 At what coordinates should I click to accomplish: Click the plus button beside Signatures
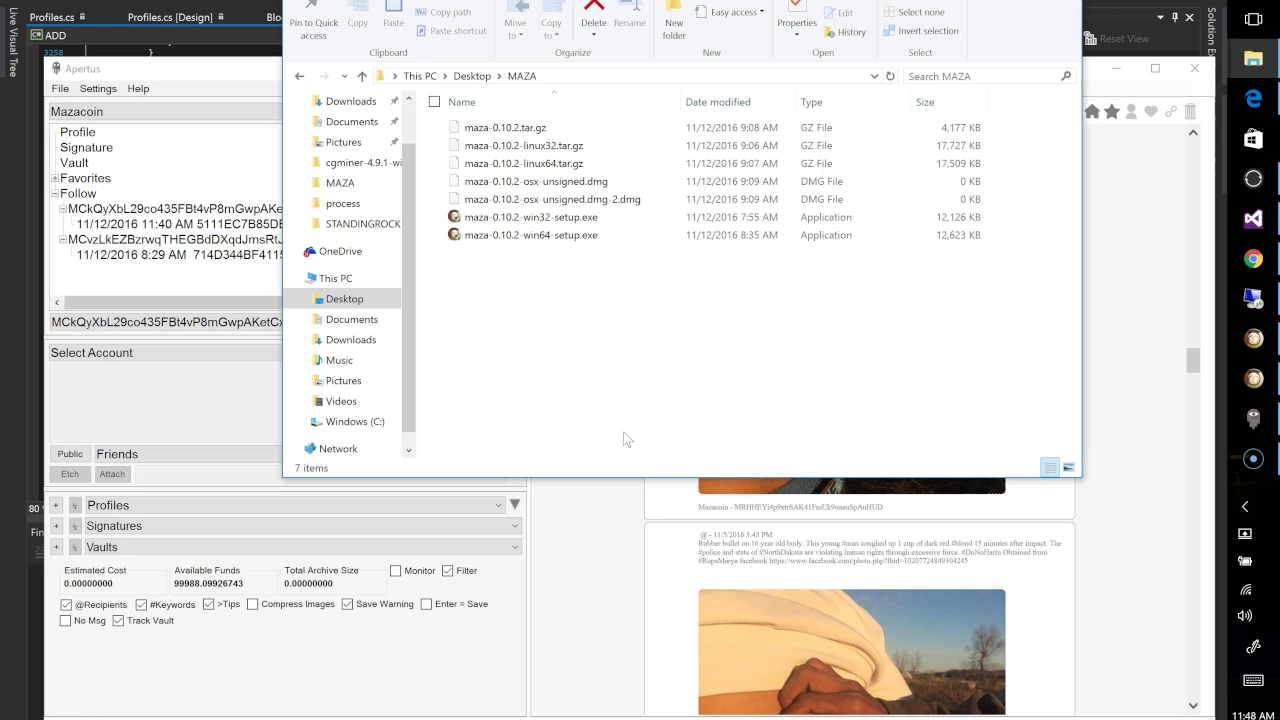point(56,526)
